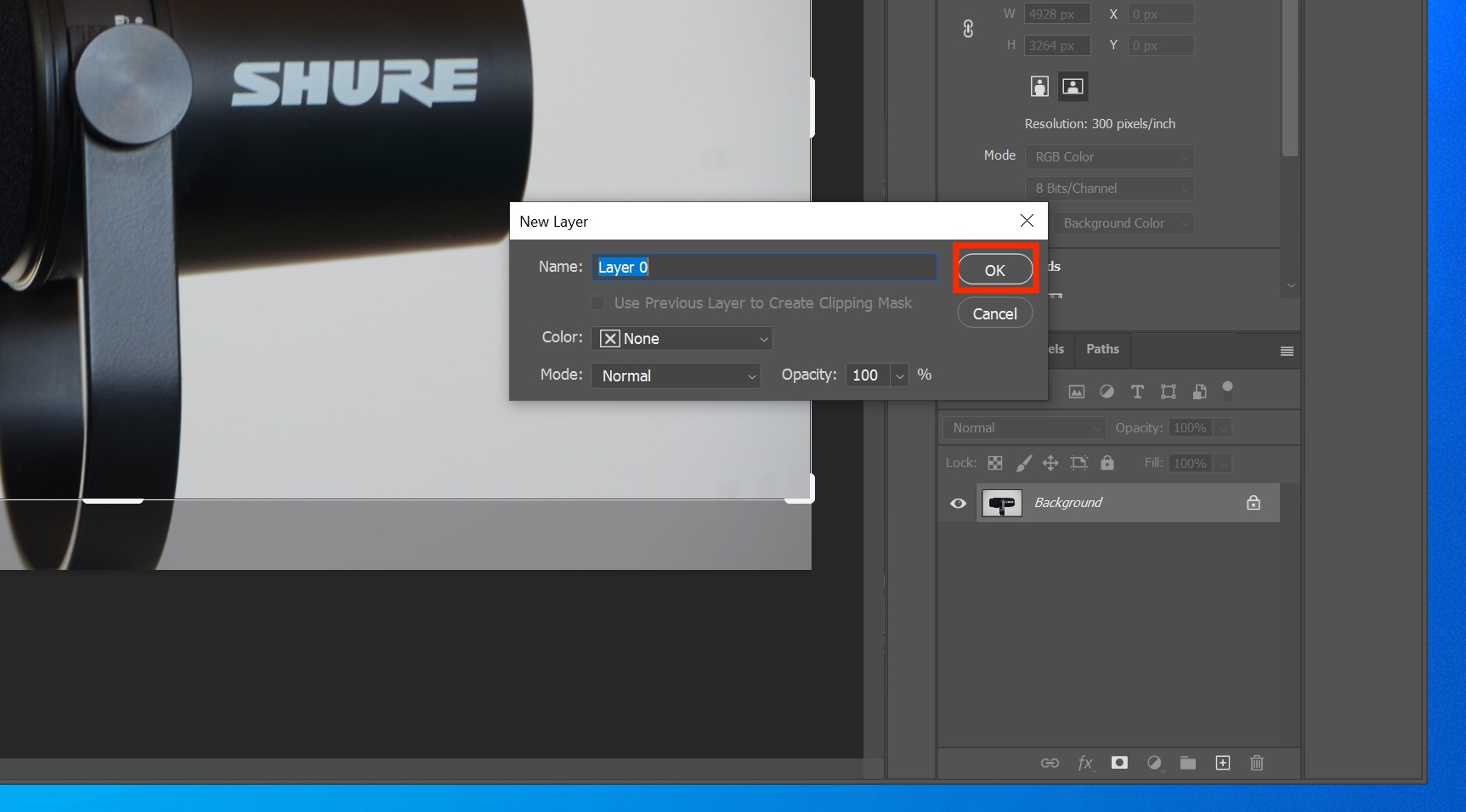
Task: Toggle the layer filtering on/off switch
Action: tap(1227, 391)
